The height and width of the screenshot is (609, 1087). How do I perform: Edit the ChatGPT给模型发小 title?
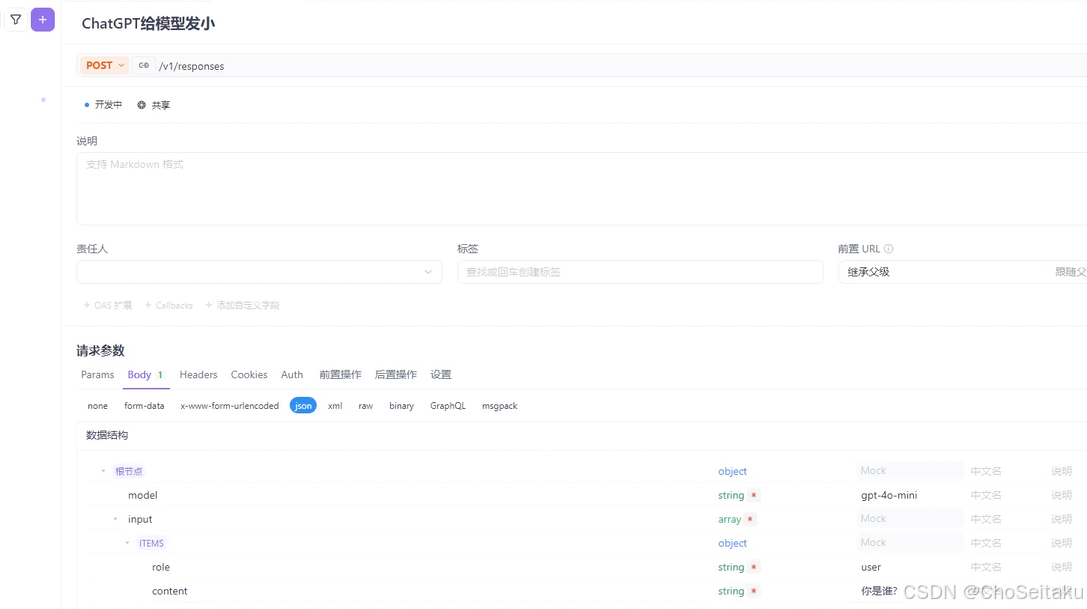[148, 24]
